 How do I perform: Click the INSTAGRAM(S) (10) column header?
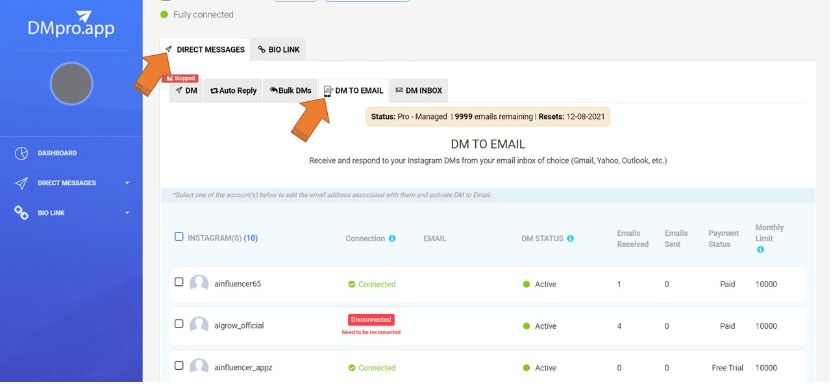click(x=223, y=238)
